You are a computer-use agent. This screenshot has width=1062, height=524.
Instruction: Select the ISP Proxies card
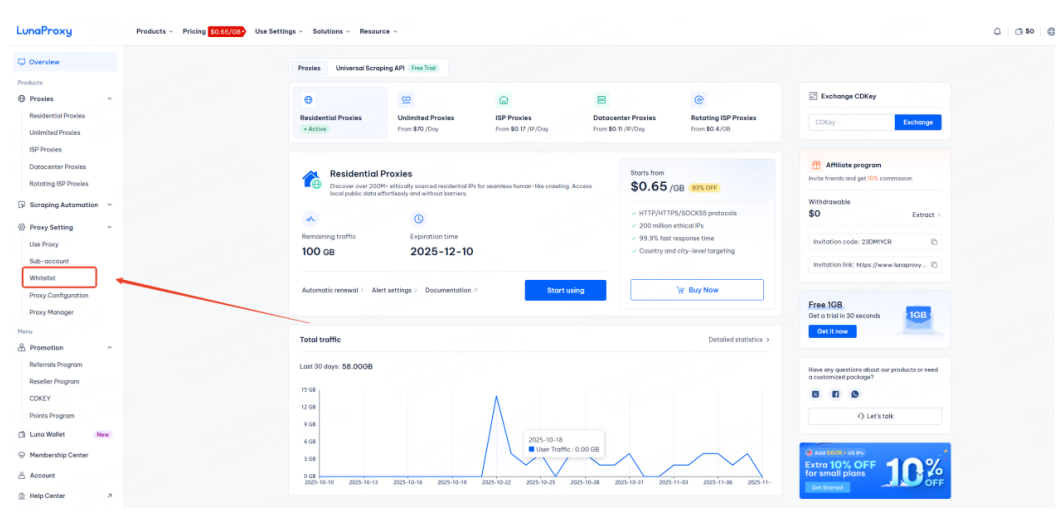[x=530, y=112]
